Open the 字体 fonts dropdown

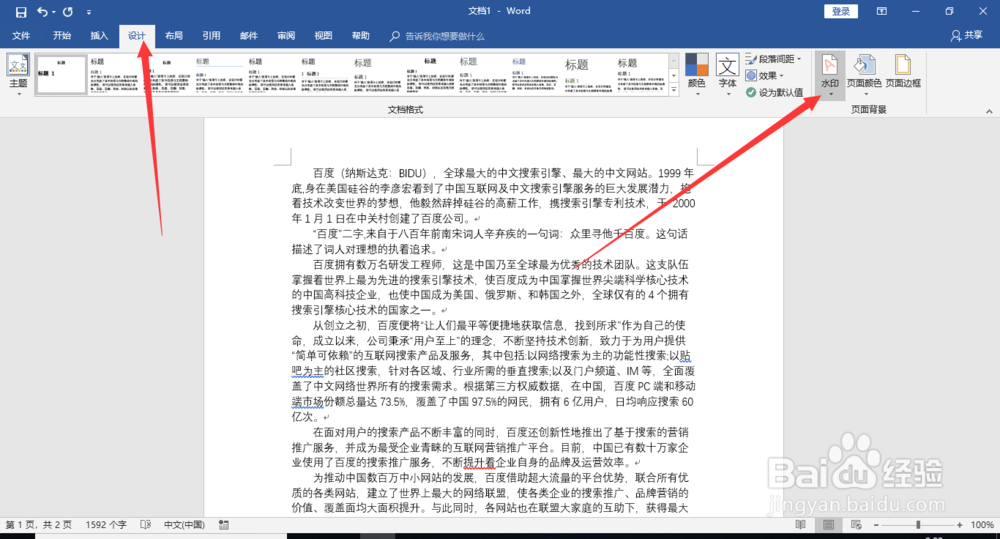[x=728, y=75]
